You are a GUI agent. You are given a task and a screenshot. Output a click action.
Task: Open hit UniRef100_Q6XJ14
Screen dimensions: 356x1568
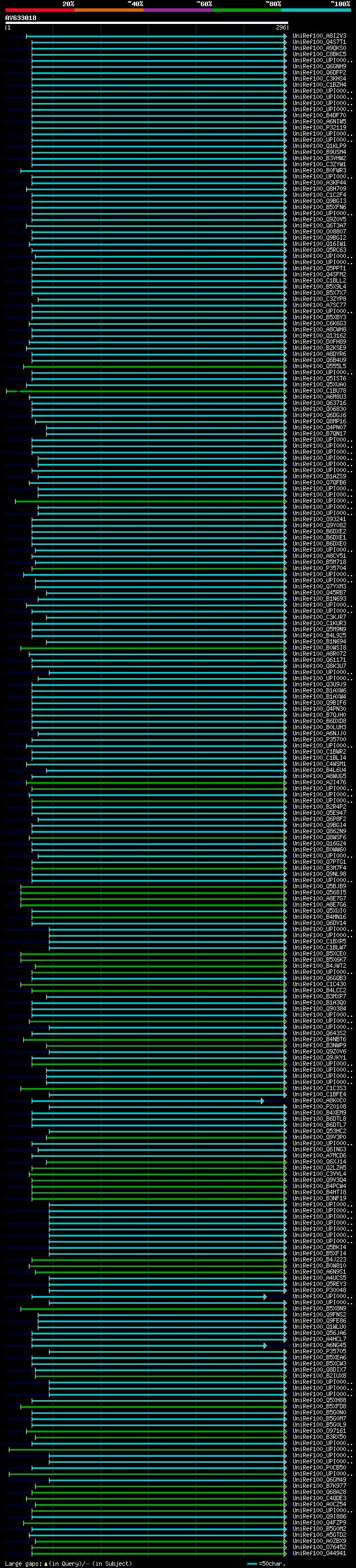319,1161
